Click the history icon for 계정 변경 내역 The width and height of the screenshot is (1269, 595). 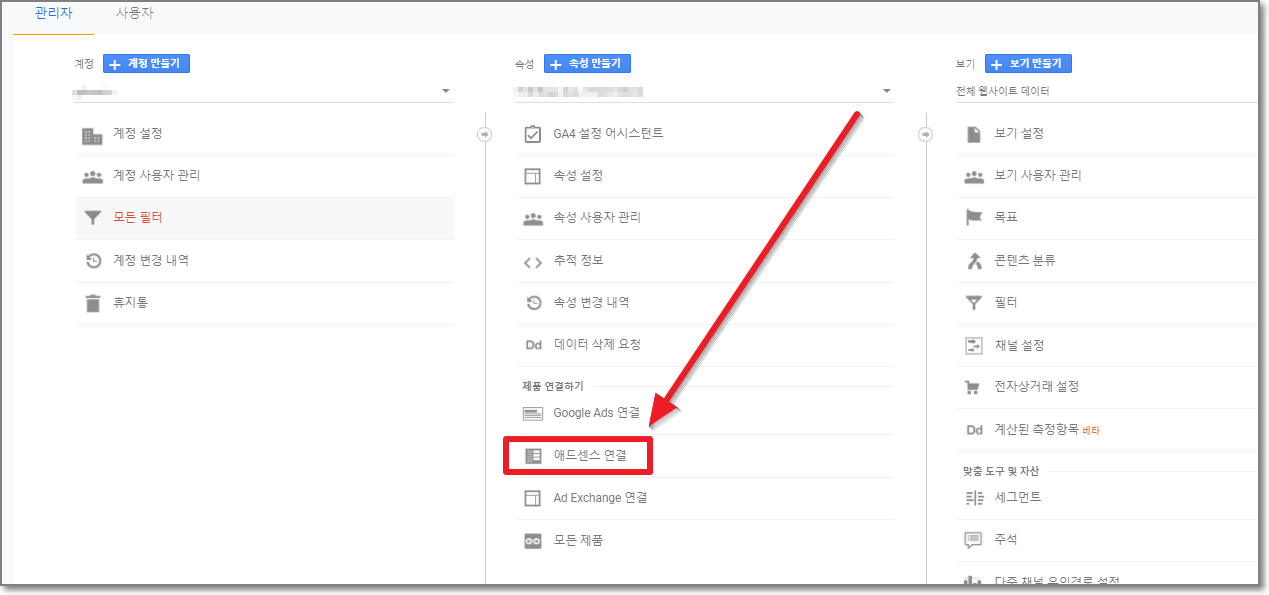(92, 261)
